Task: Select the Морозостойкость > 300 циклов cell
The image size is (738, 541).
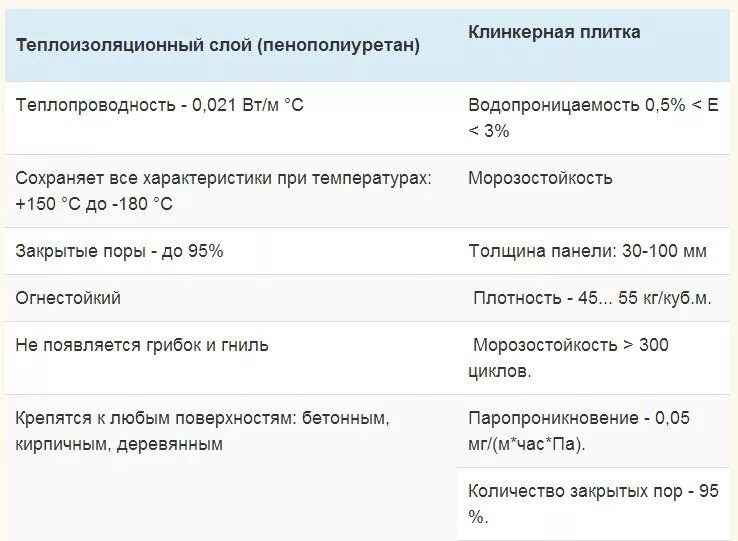Action: coord(594,358)
